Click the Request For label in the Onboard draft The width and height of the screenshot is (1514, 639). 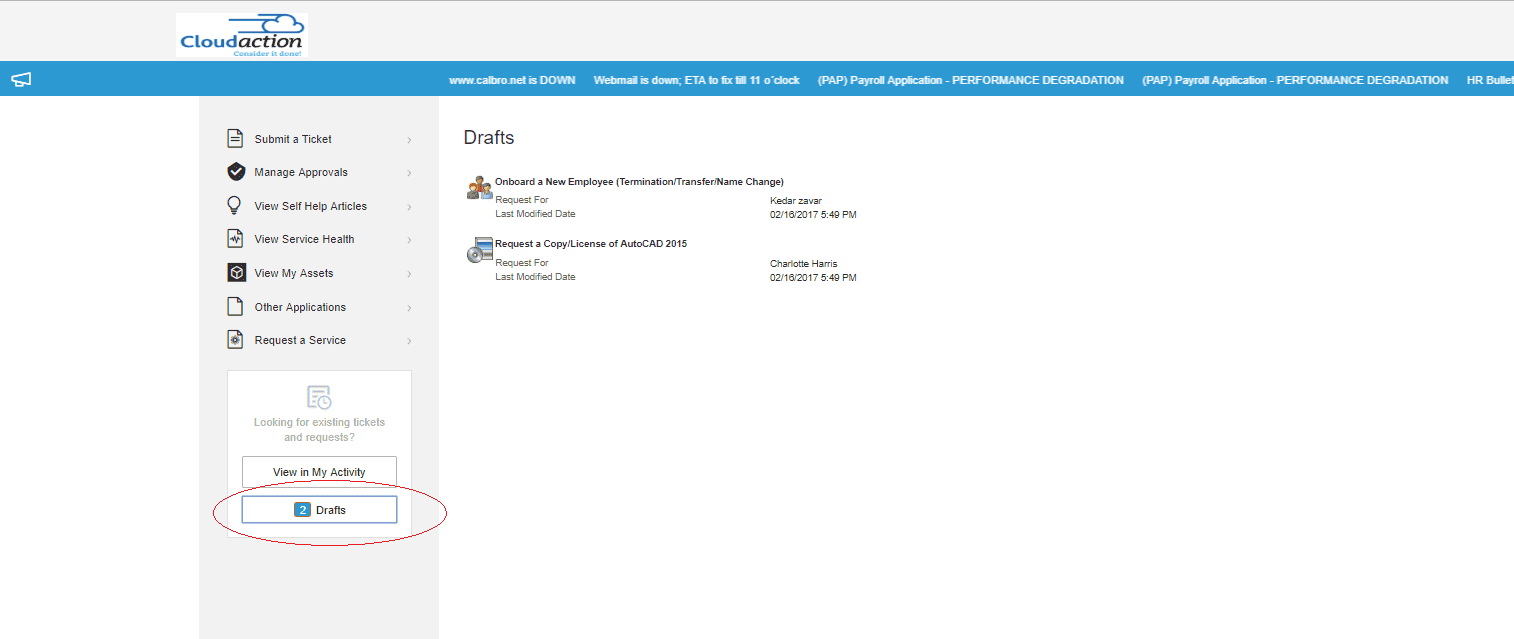(522, 200)
